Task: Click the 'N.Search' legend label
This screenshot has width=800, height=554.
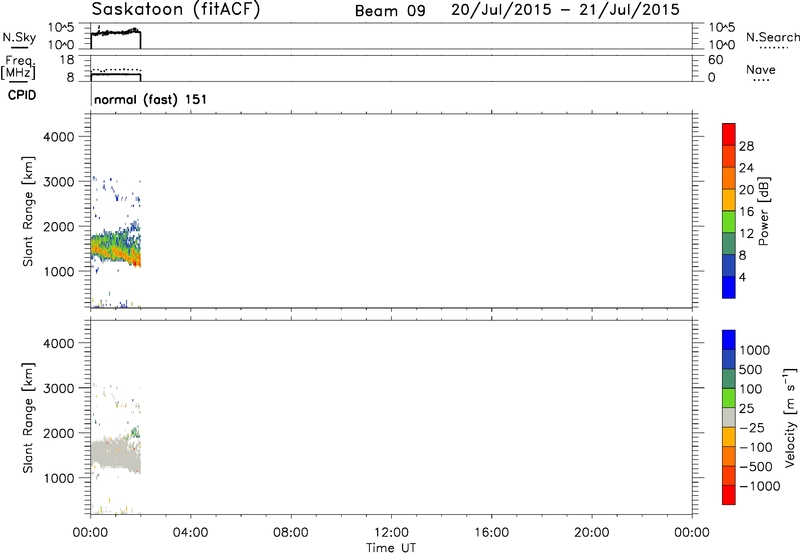Action: [x=772, y=37]
